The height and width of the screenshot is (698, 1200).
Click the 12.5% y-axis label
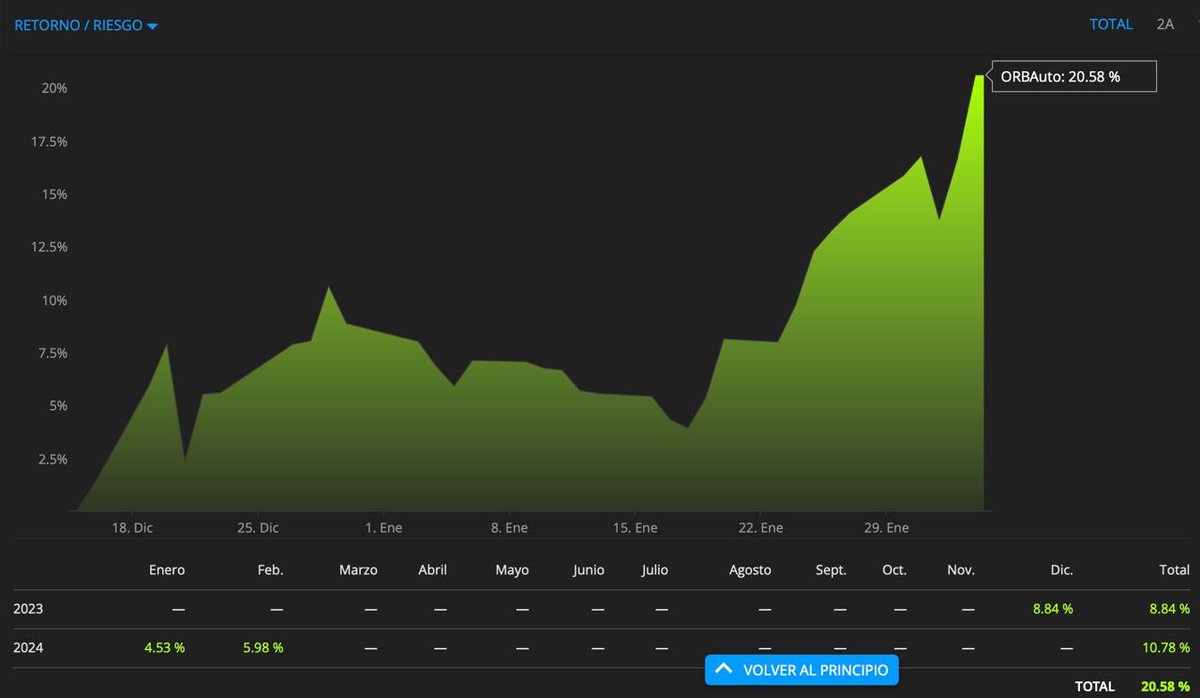click(49, 247)
